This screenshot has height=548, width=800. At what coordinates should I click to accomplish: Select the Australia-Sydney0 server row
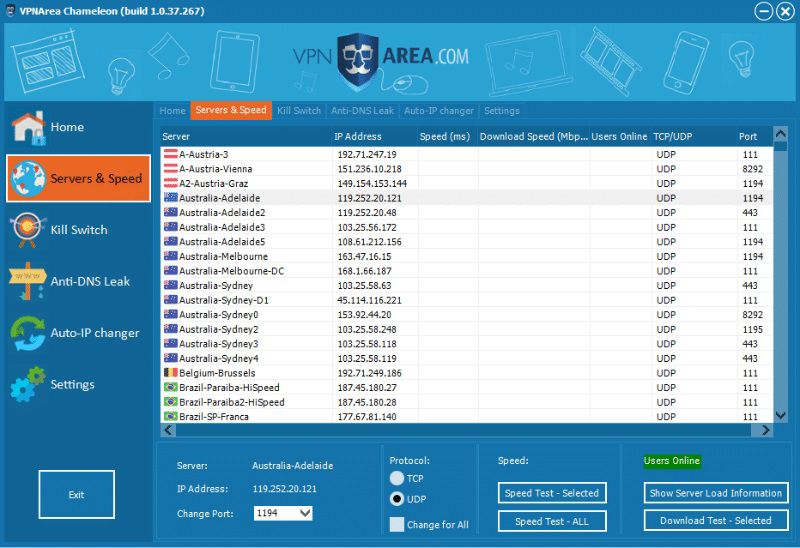point(467,314)
